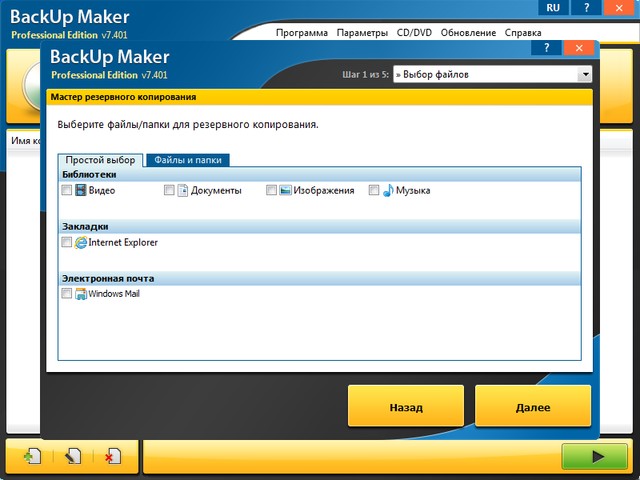Screen dimensions: 640x480
Task: Switch to the Файлы и папки tab
Action: tap(188, 160)
